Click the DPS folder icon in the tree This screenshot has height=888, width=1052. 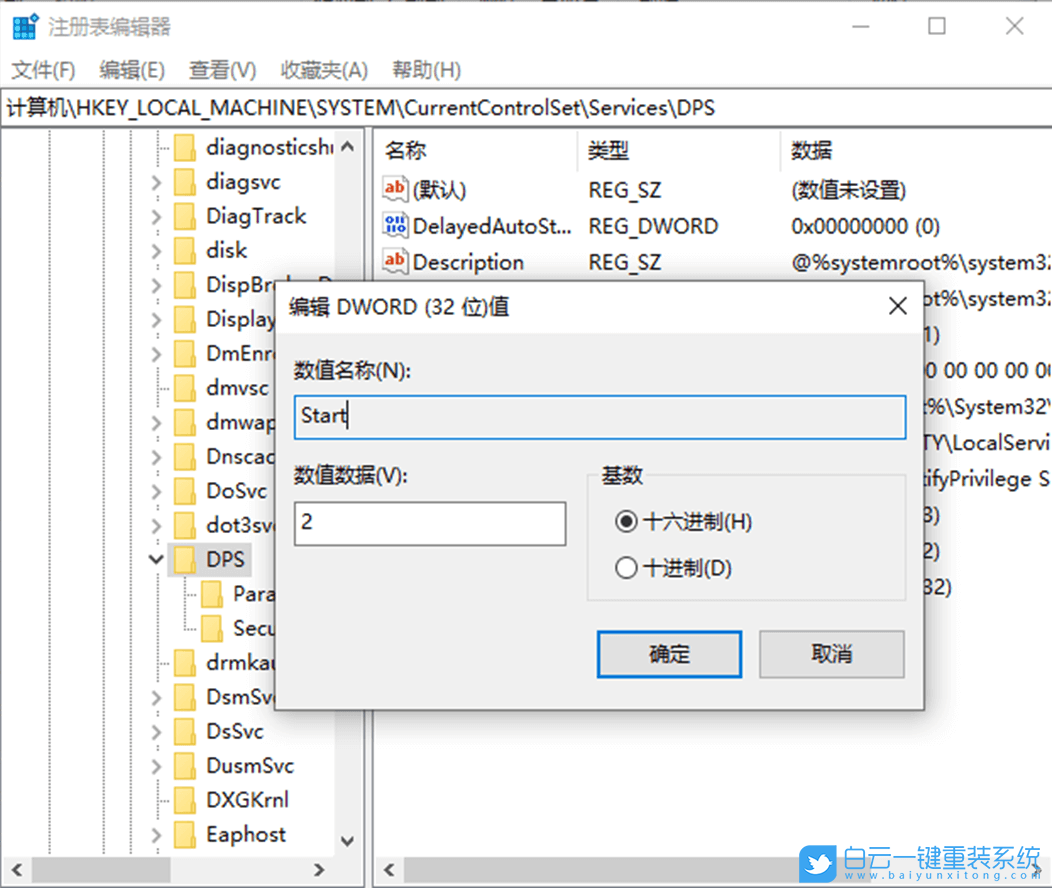pos(187,559)
